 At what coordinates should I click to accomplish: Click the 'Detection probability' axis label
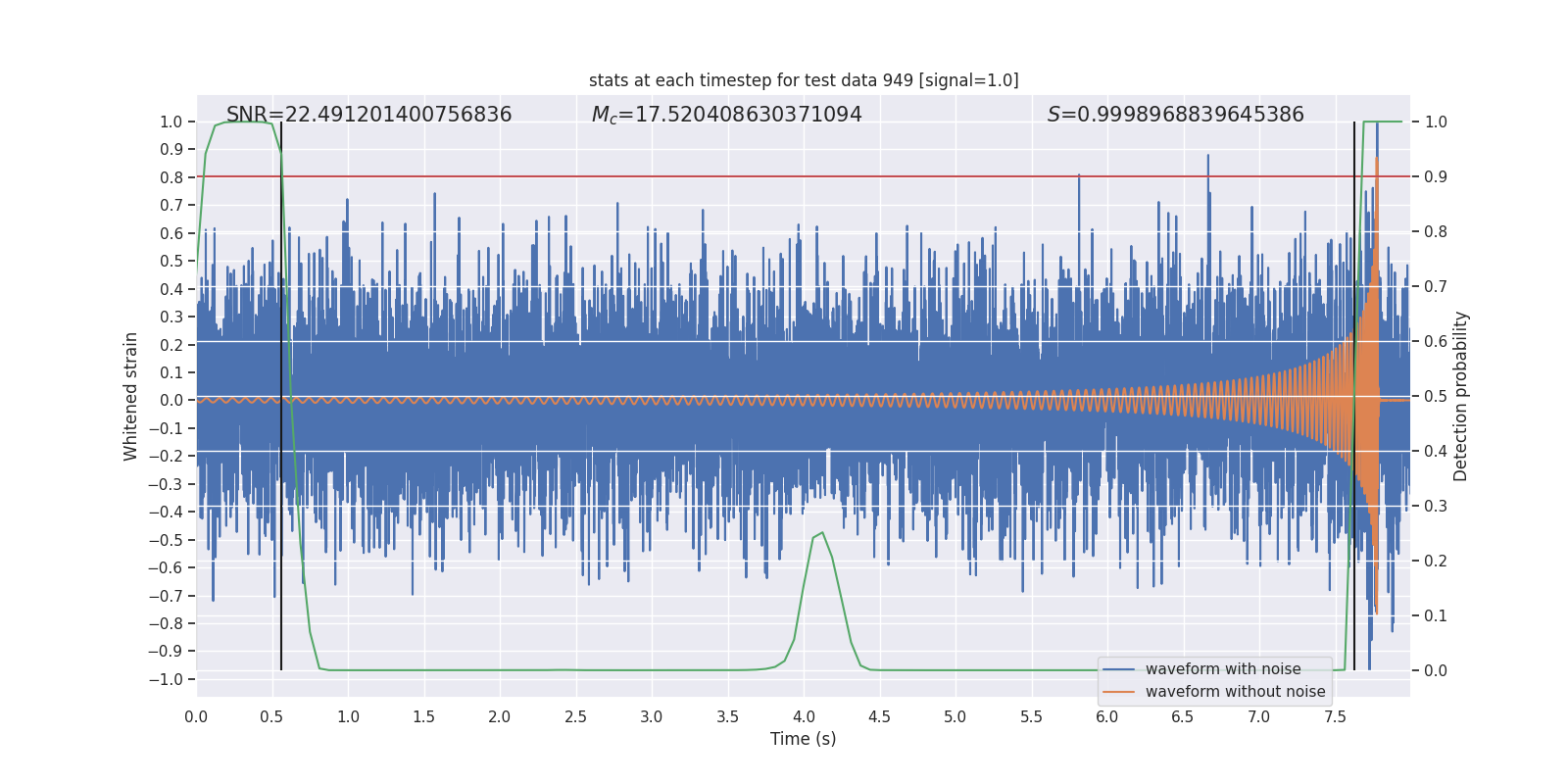(1461, 396)
